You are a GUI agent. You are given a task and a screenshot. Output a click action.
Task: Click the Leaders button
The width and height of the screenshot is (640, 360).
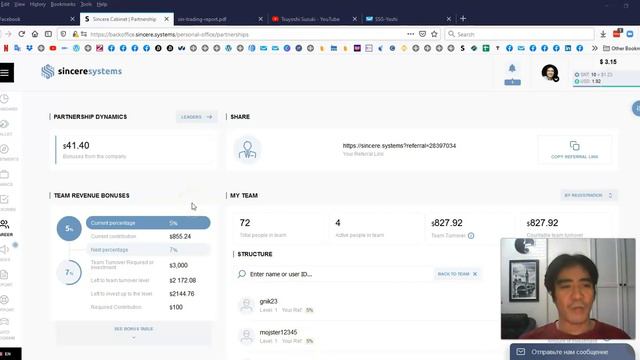196,117
